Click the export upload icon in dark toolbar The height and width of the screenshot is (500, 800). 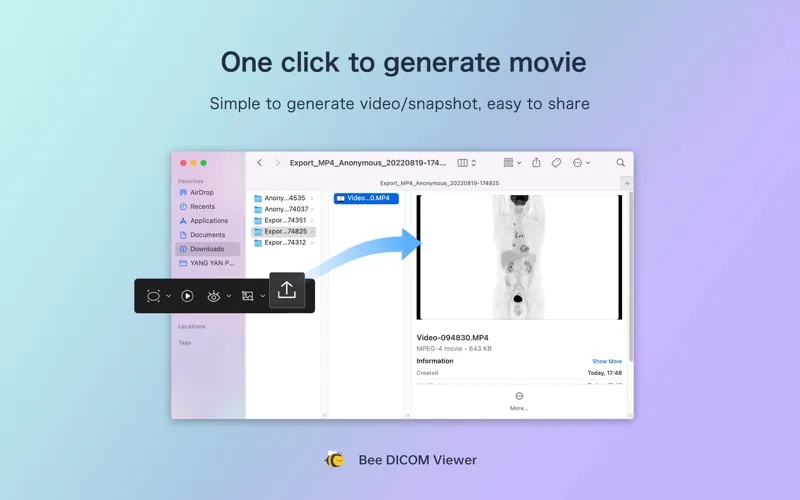(287, 290)
